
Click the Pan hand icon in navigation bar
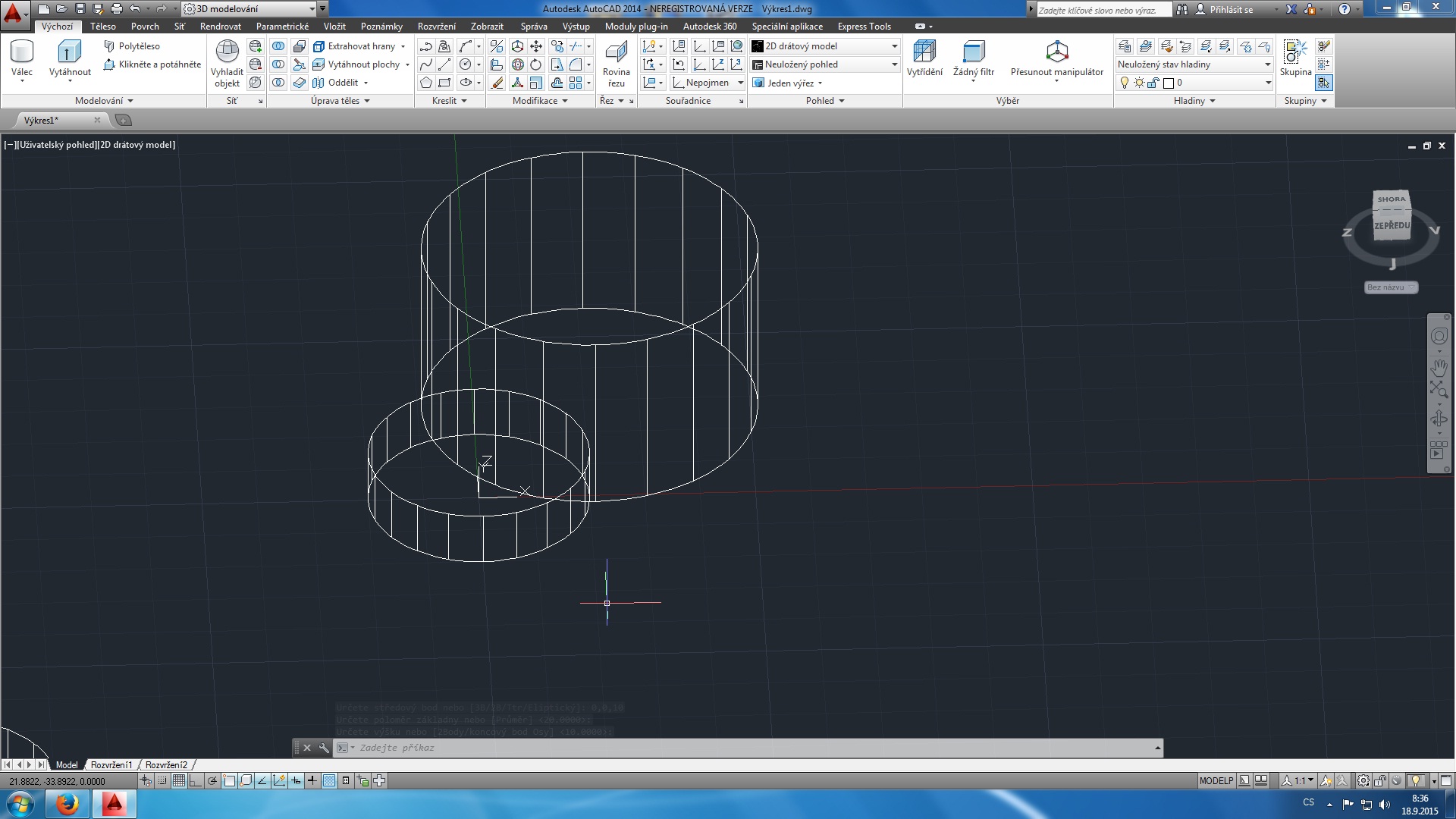(1439, 367)
